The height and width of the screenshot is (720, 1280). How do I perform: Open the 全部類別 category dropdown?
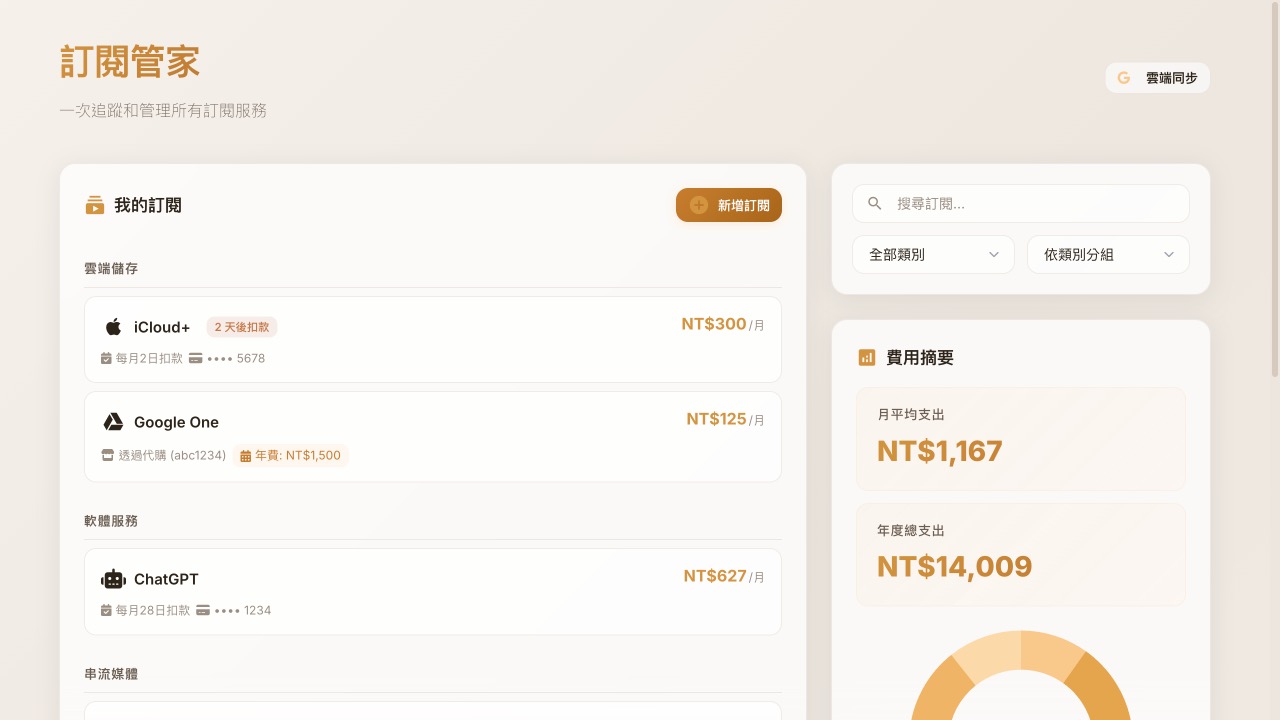[933, 255]
